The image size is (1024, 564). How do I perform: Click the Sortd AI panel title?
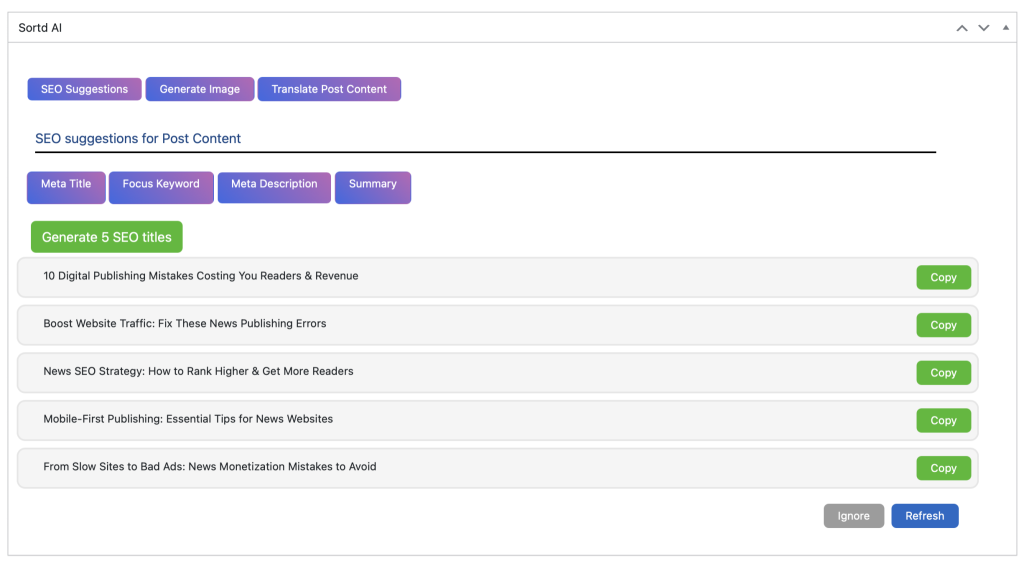click(40, 28)
